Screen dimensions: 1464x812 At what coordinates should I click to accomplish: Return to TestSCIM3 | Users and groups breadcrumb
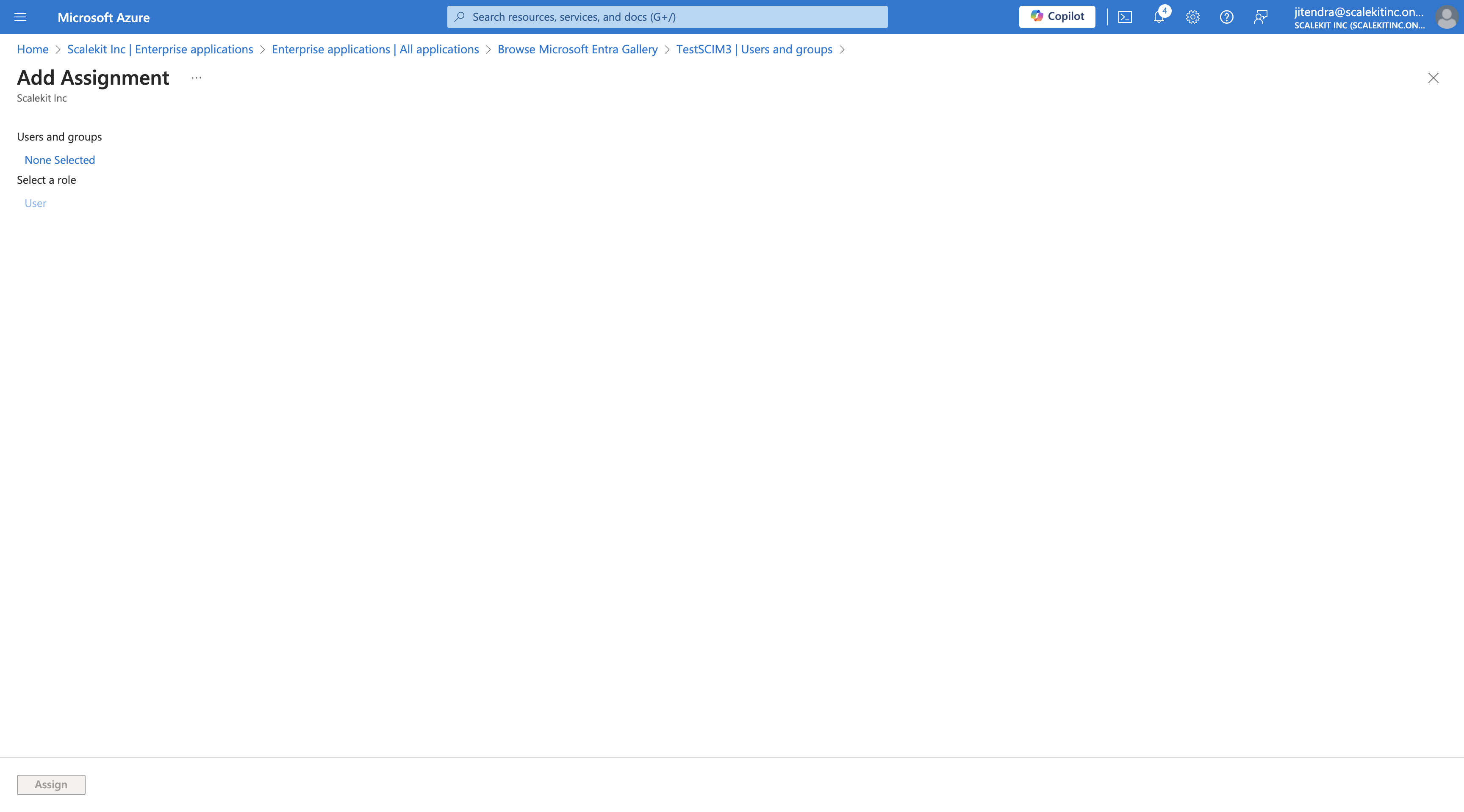754,50
